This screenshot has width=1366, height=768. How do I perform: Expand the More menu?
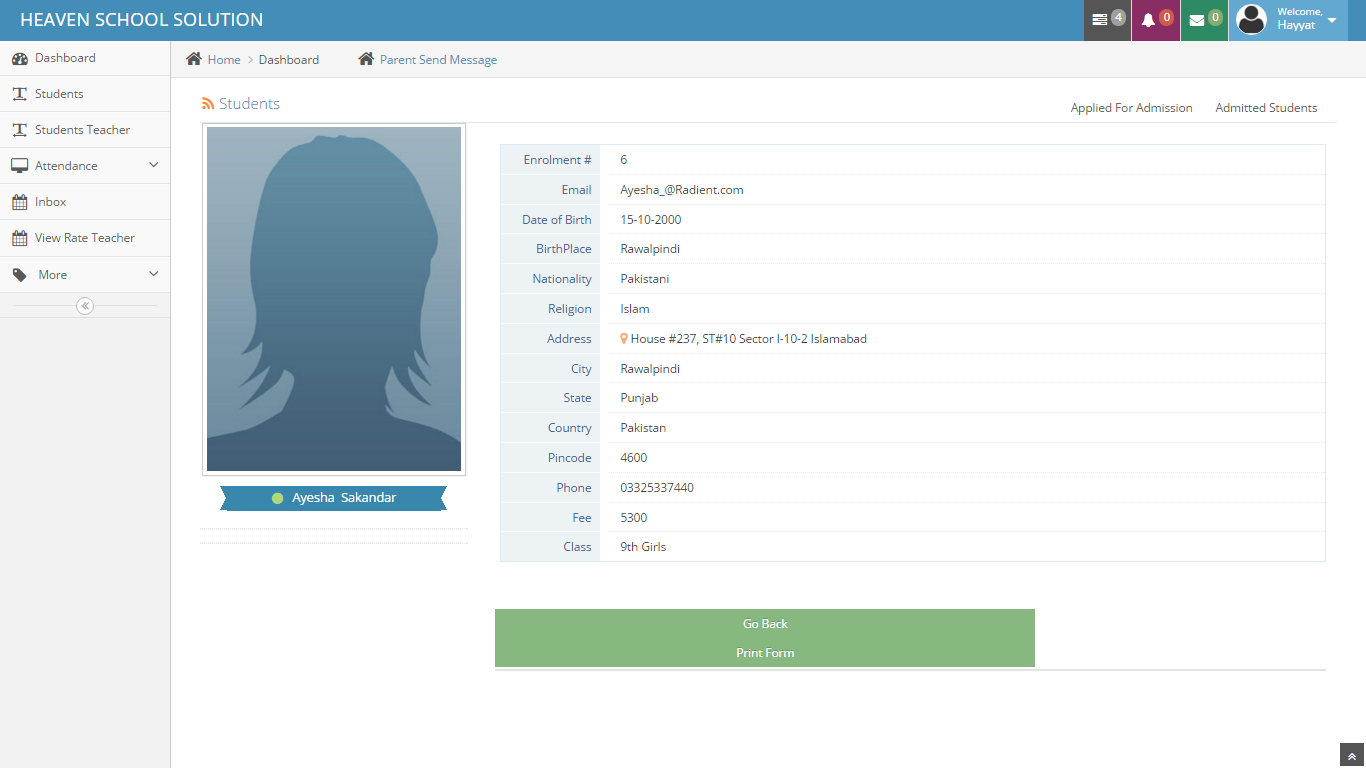pyautogui.click(x=51, y=273)
